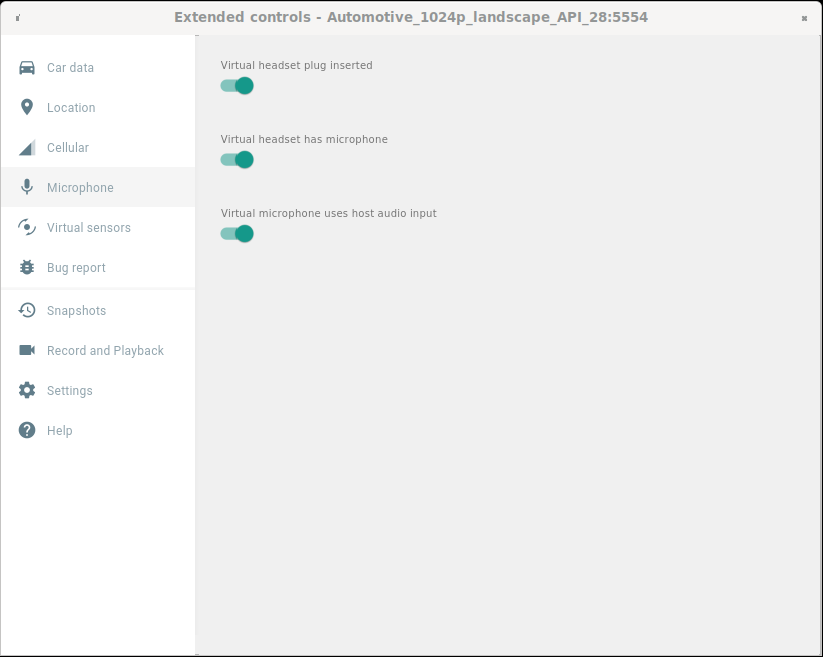823x657 pixels.
Task: Click the Record and Playback camera icon
Action: click(x=26, y=350)
